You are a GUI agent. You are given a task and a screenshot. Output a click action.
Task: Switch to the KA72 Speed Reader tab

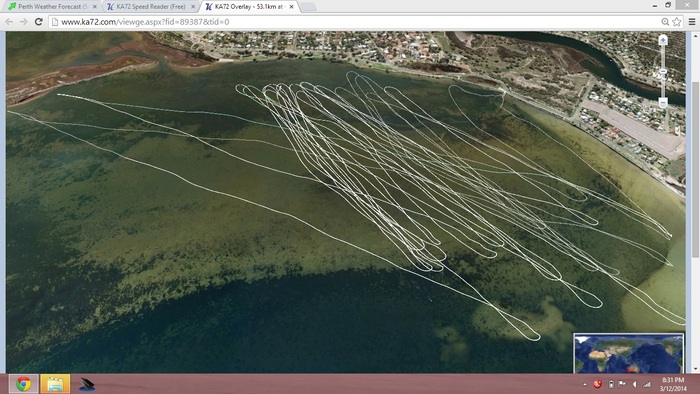(151, 7)
